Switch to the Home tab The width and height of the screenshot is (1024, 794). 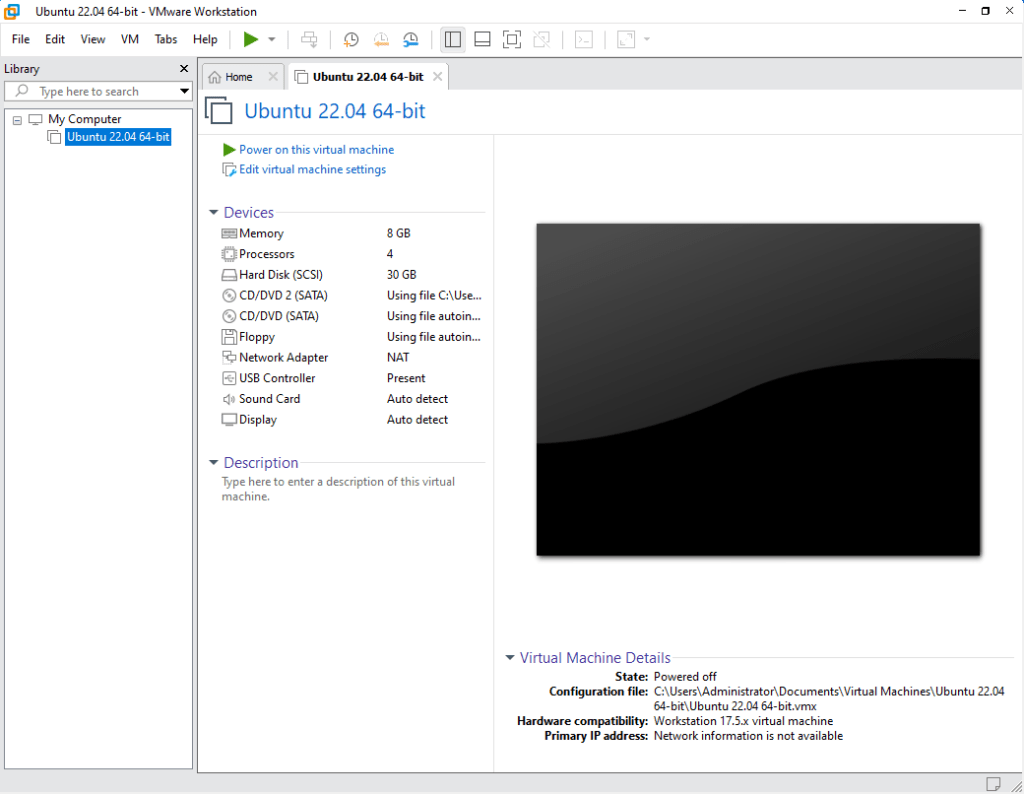click(237, 75)
